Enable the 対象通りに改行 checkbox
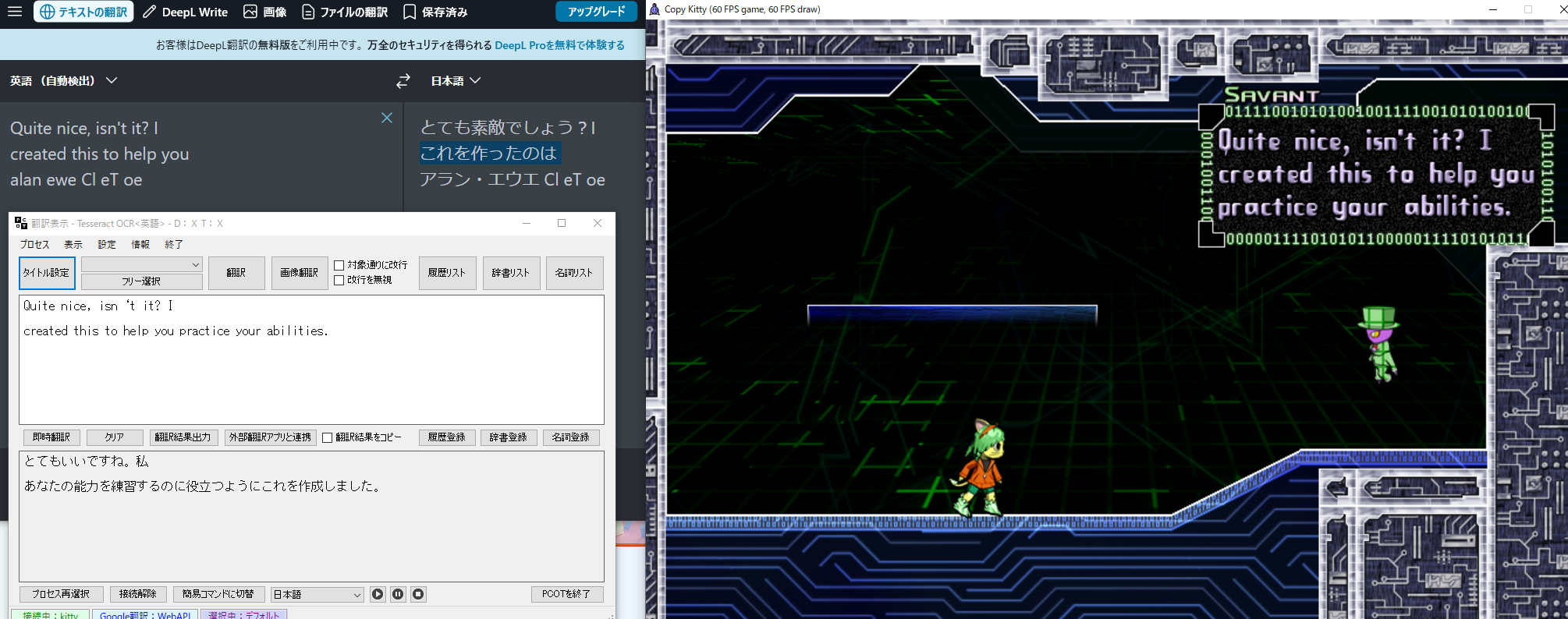Screen dimensions: 1568x619 339,265
